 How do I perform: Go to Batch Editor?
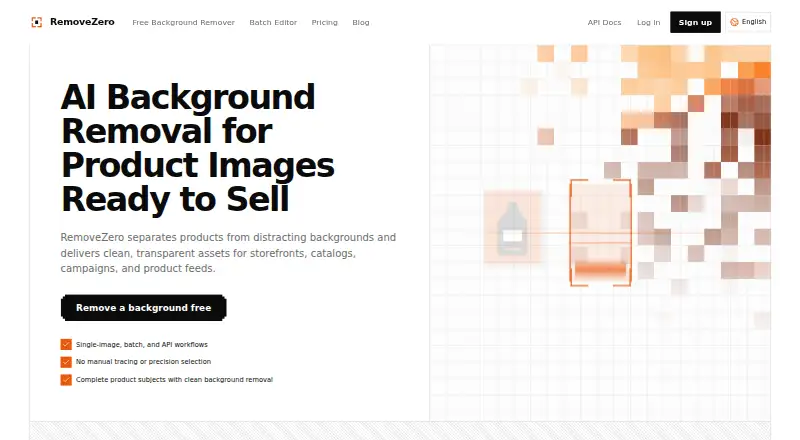point(273,22)
